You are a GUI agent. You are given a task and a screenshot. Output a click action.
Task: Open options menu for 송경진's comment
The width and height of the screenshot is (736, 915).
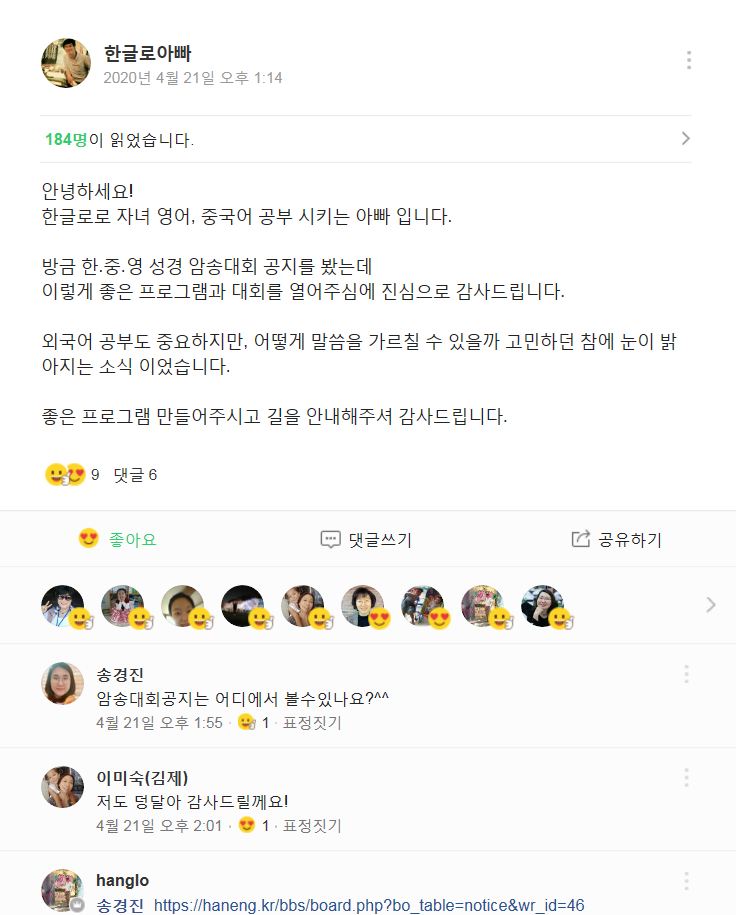pos(686,674)
